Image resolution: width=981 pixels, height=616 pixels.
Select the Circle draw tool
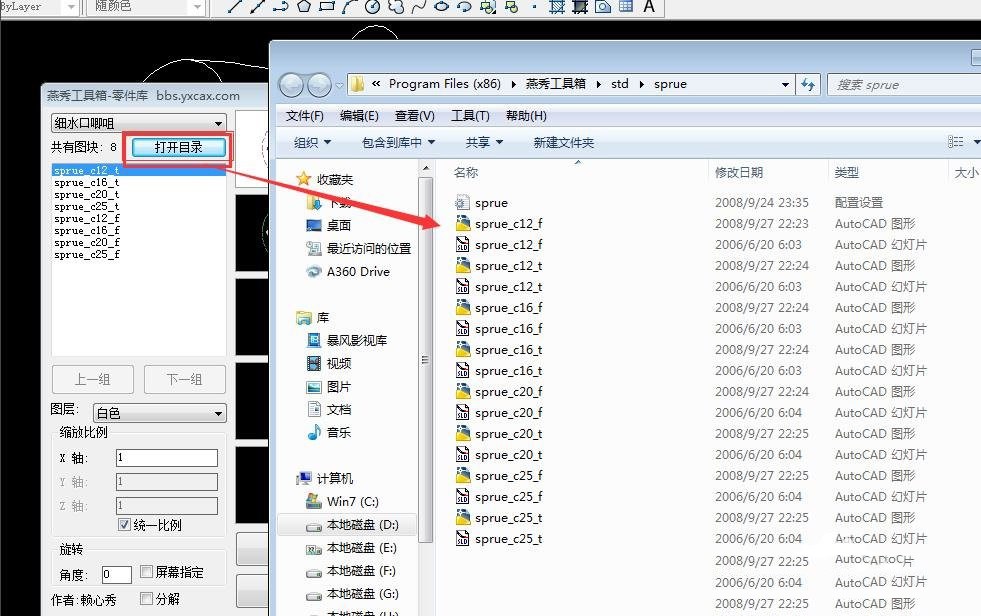point(372,7)
